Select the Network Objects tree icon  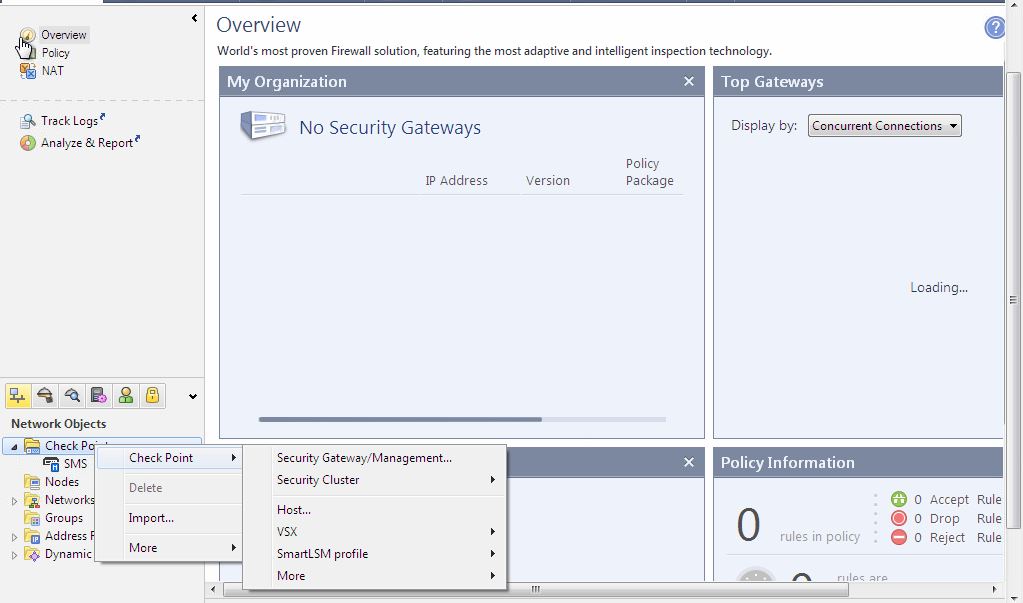(x=17, y=395)
